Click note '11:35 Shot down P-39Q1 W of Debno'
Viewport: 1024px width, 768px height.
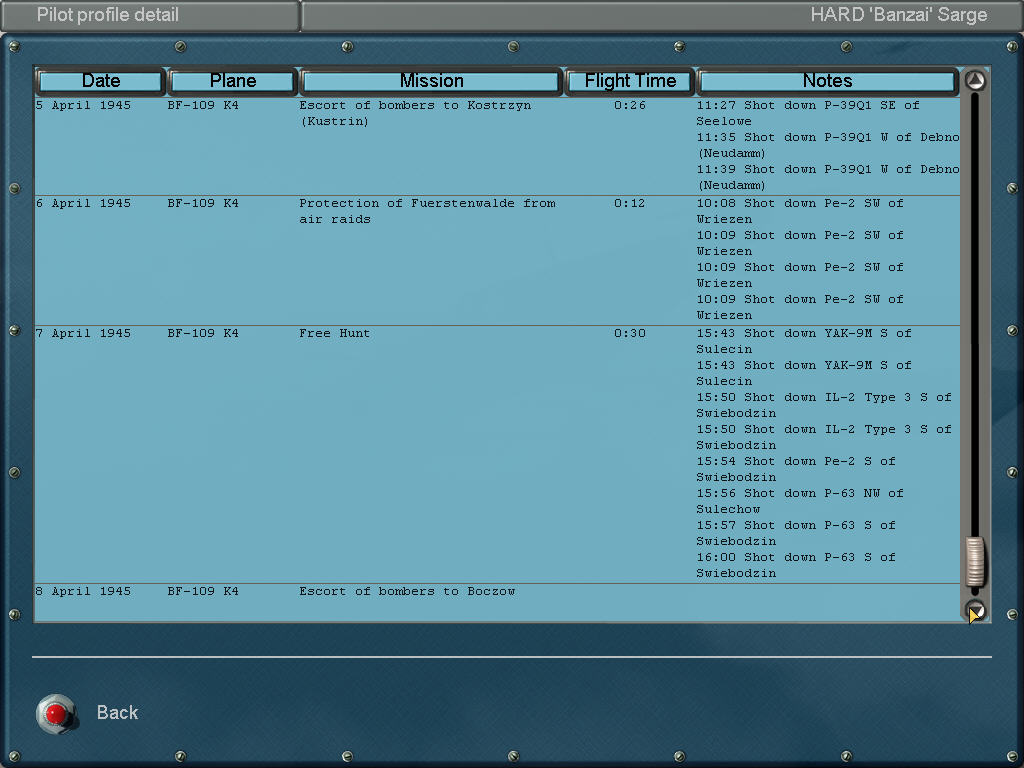(x=828, y=137)
